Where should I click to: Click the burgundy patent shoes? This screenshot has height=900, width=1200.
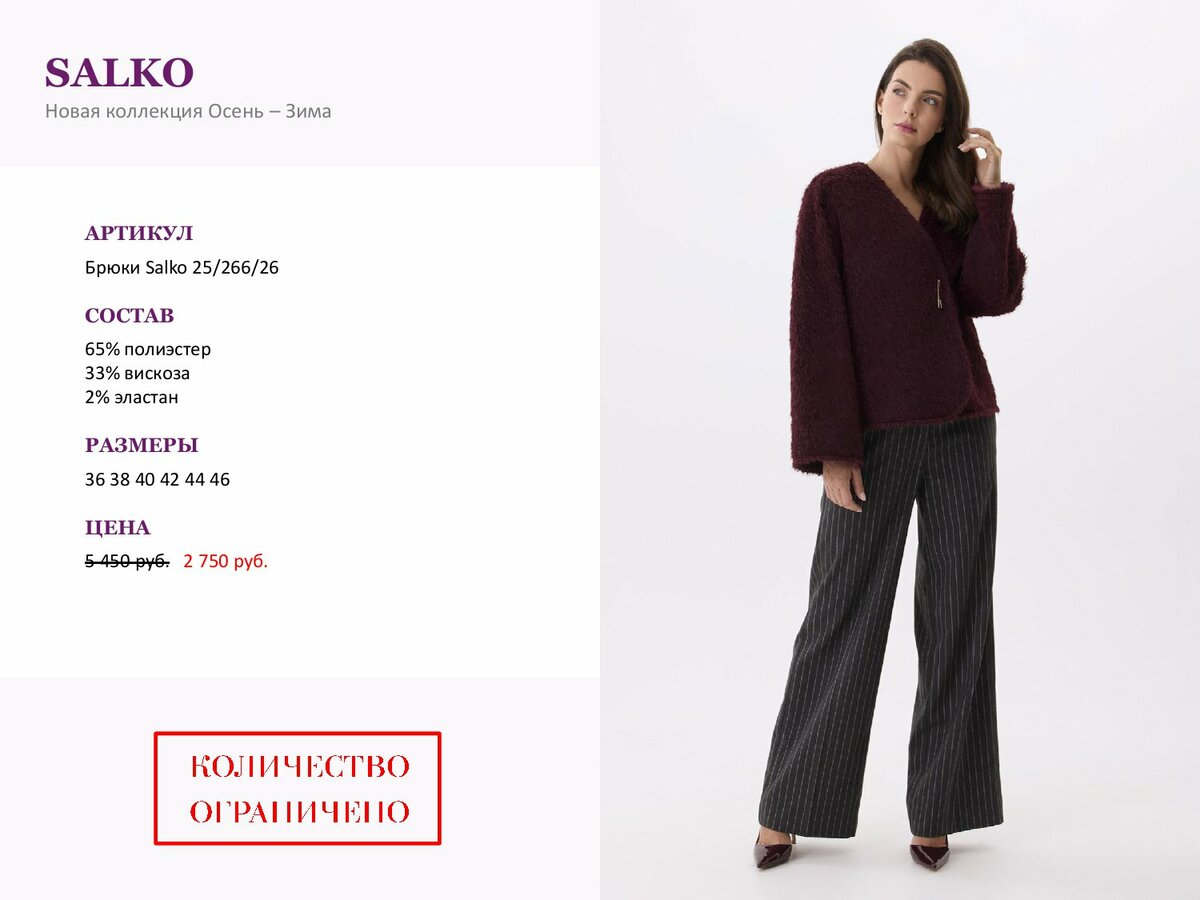coord(850,852)
